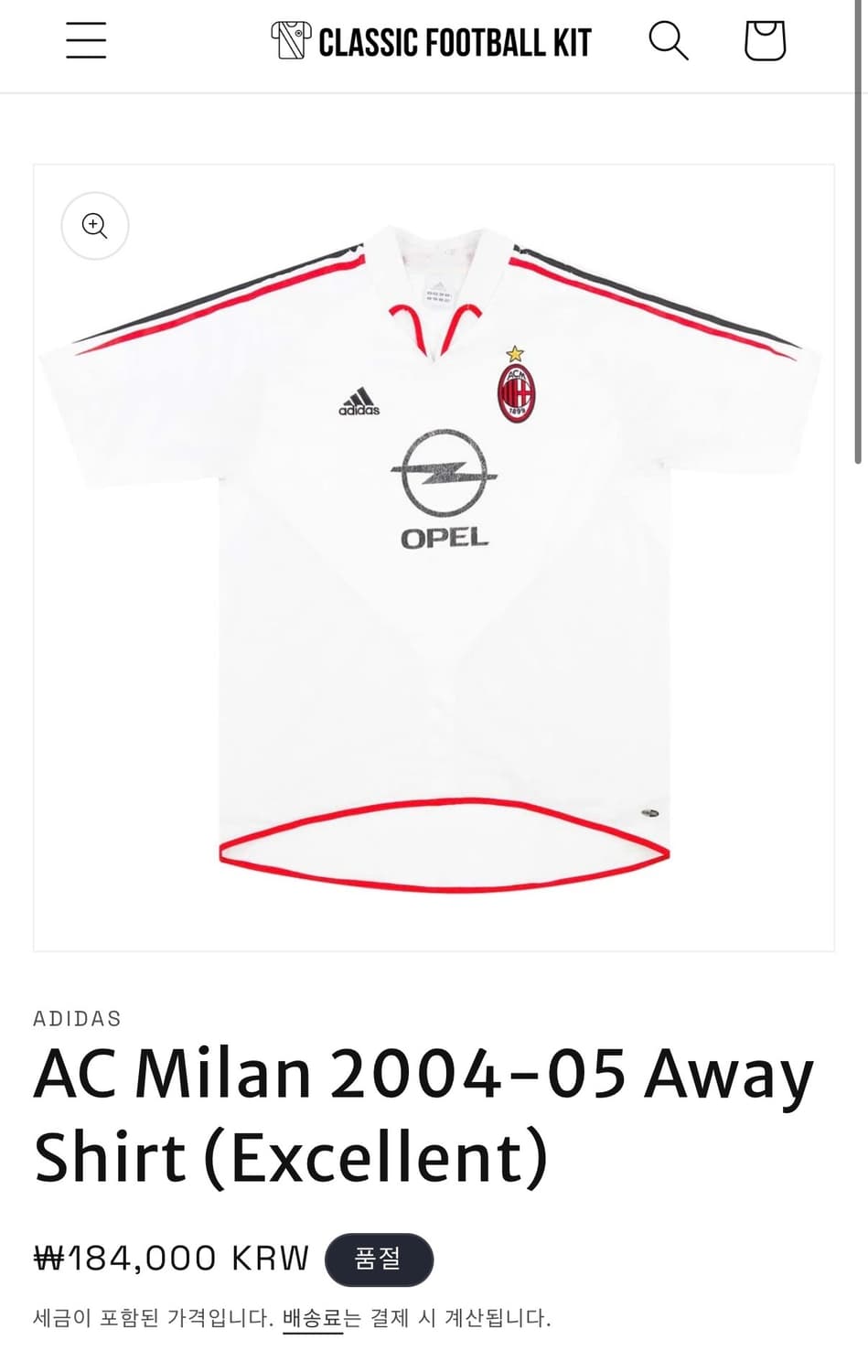Click the ₩184,000 KRW price text
Screen dimensions: 868x1372
tap(171, 1259)
